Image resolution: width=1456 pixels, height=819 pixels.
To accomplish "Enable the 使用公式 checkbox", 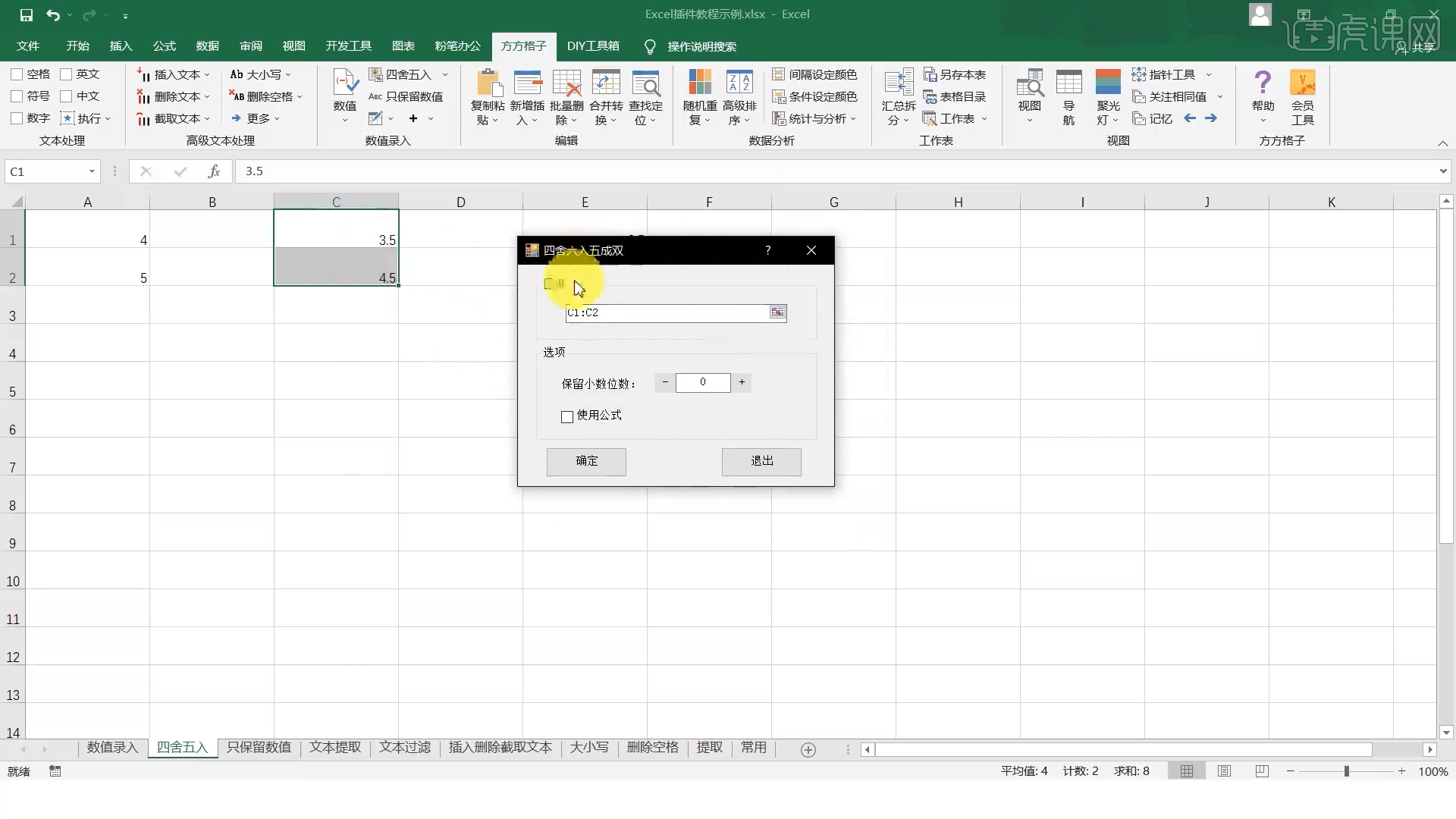I will click(566, 416).
